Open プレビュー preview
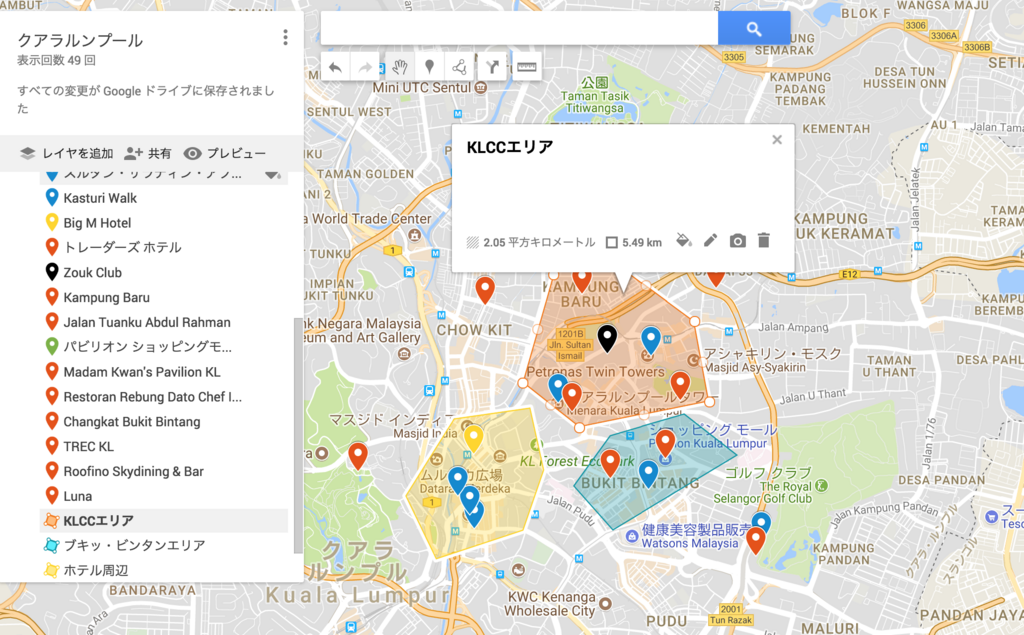1024x635 pixels. click(x=225, y=154)
